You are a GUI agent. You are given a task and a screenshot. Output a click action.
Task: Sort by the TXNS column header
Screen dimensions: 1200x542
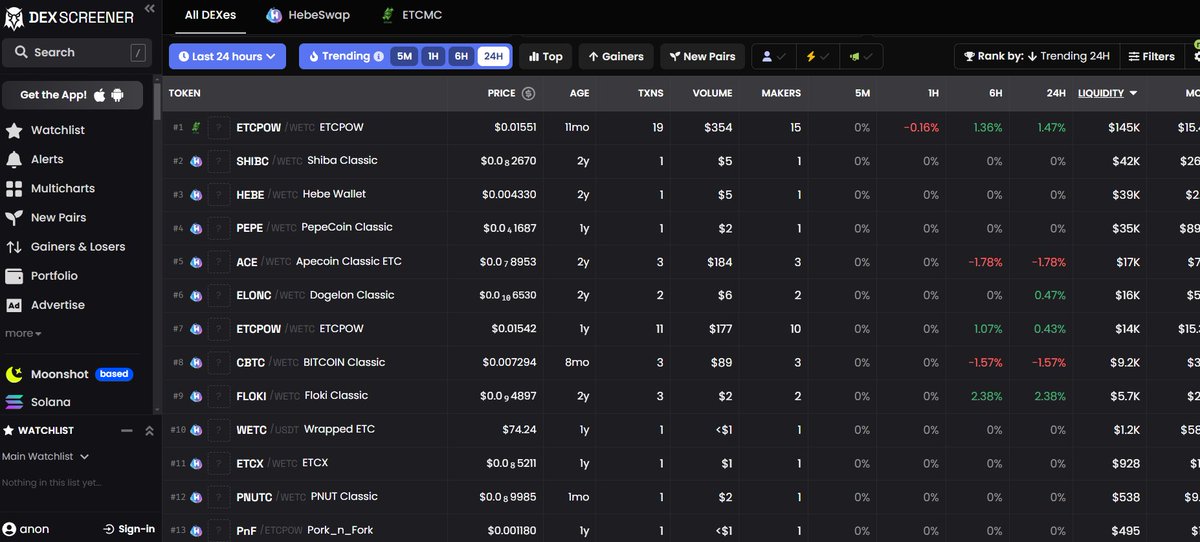coord(651,93)
